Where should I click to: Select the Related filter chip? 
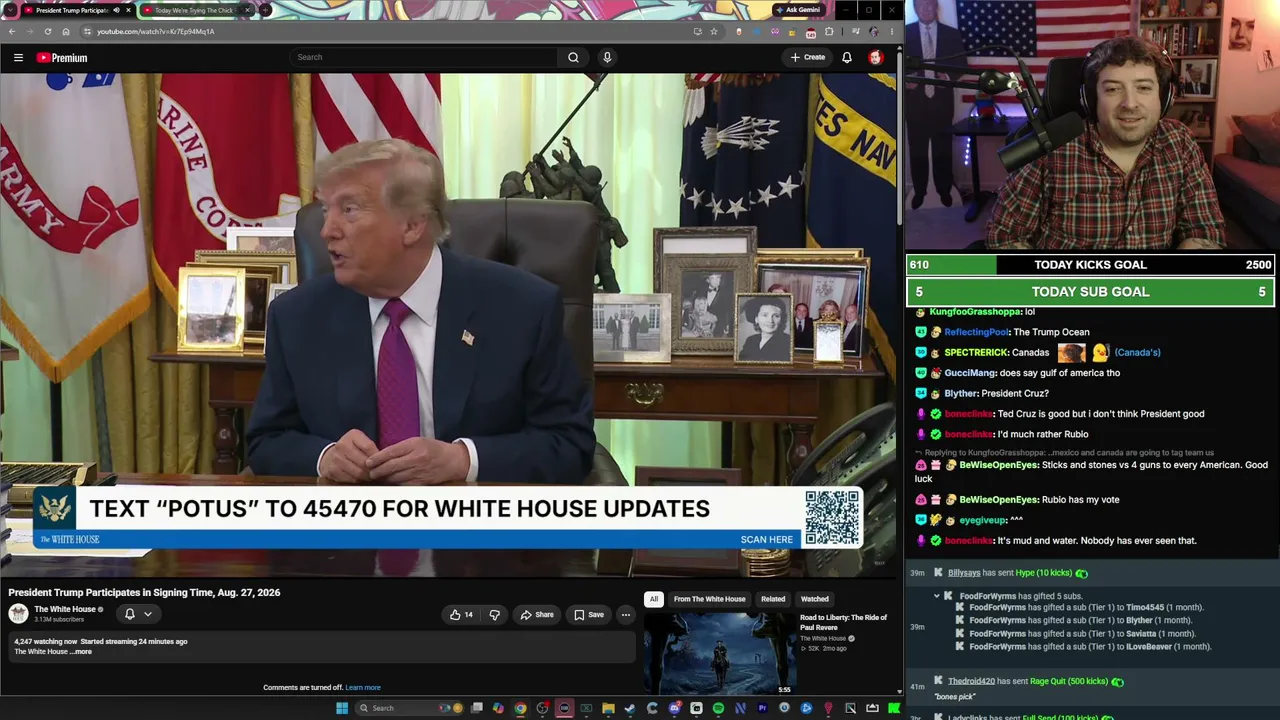point(773,599)
